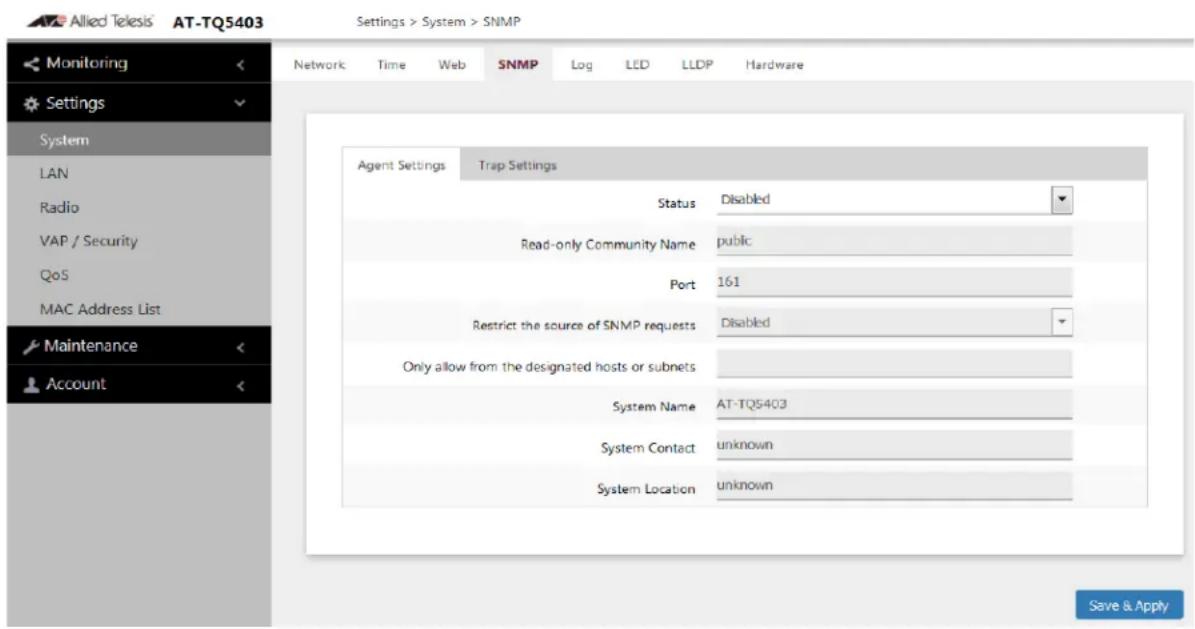Open the Agent Settings sub-tab
This screenshot has width=1195, height=629.
click(x=402, y=165)
